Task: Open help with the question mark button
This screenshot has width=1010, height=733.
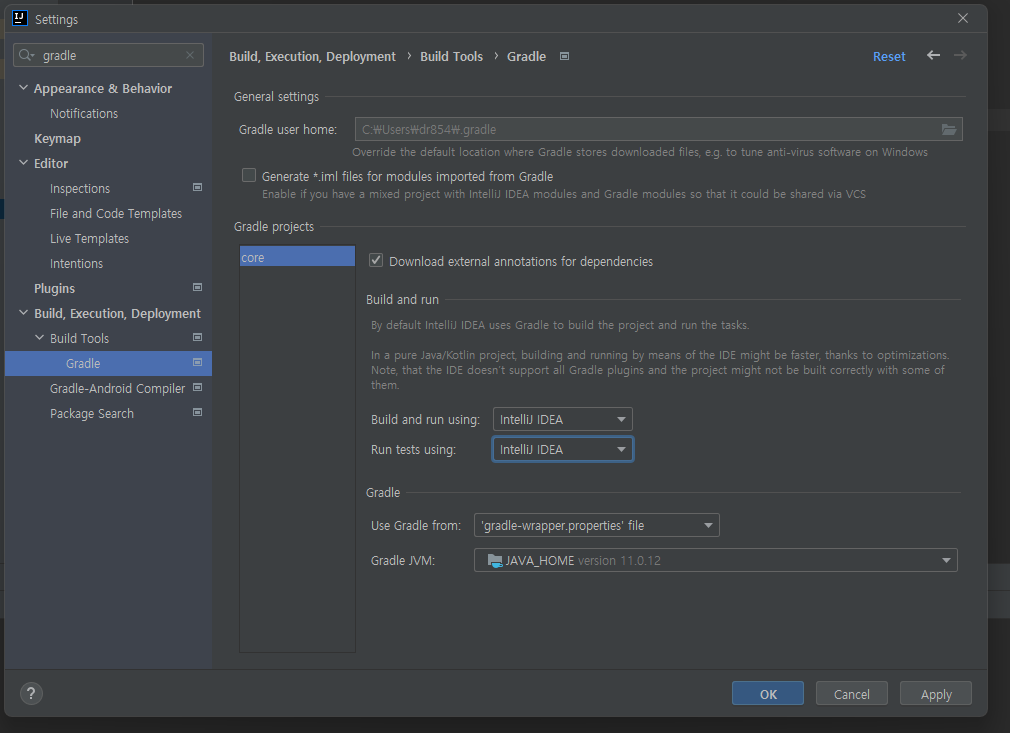Action: [x=31, y=694]
